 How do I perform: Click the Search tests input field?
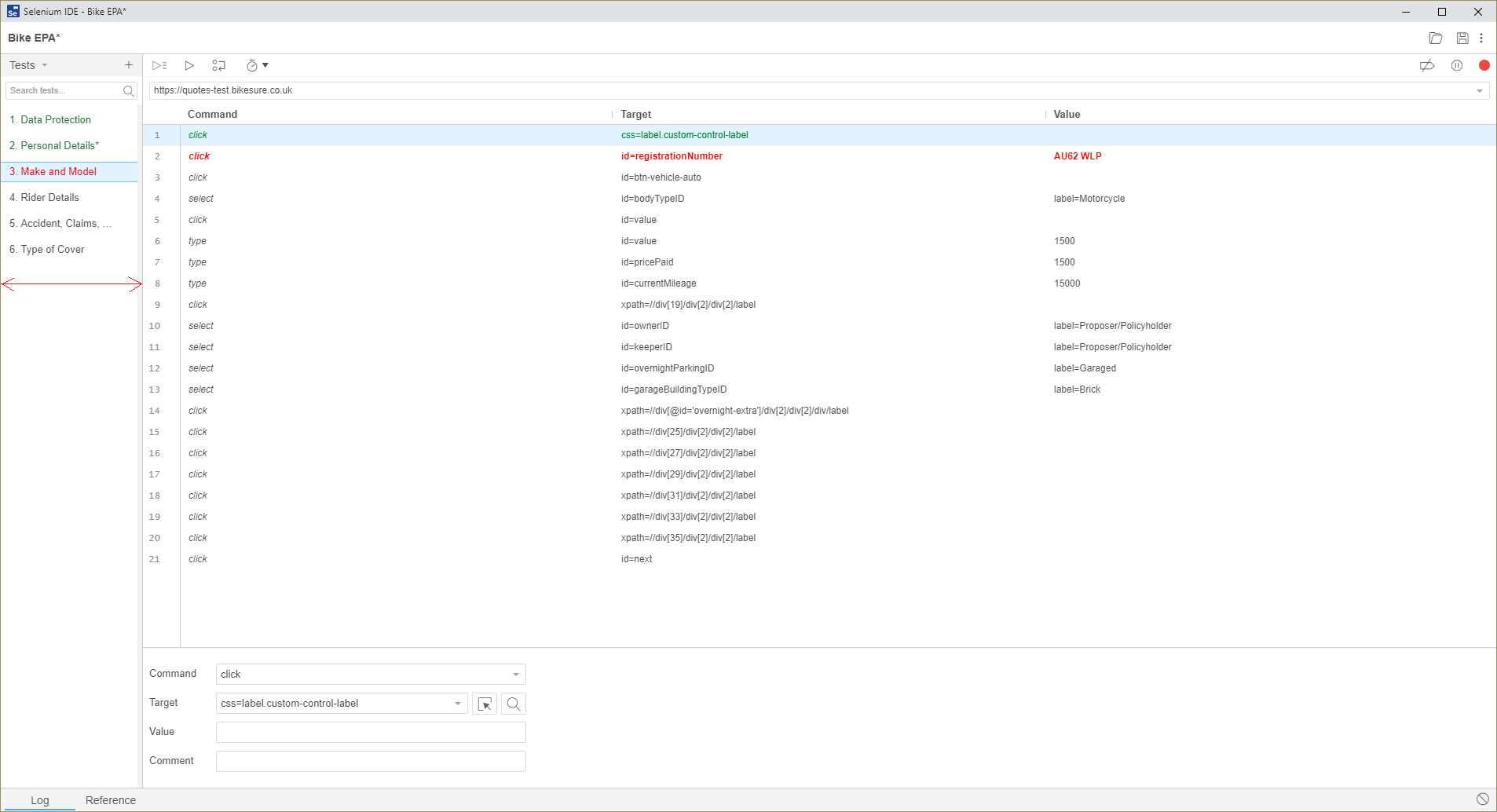67,90
